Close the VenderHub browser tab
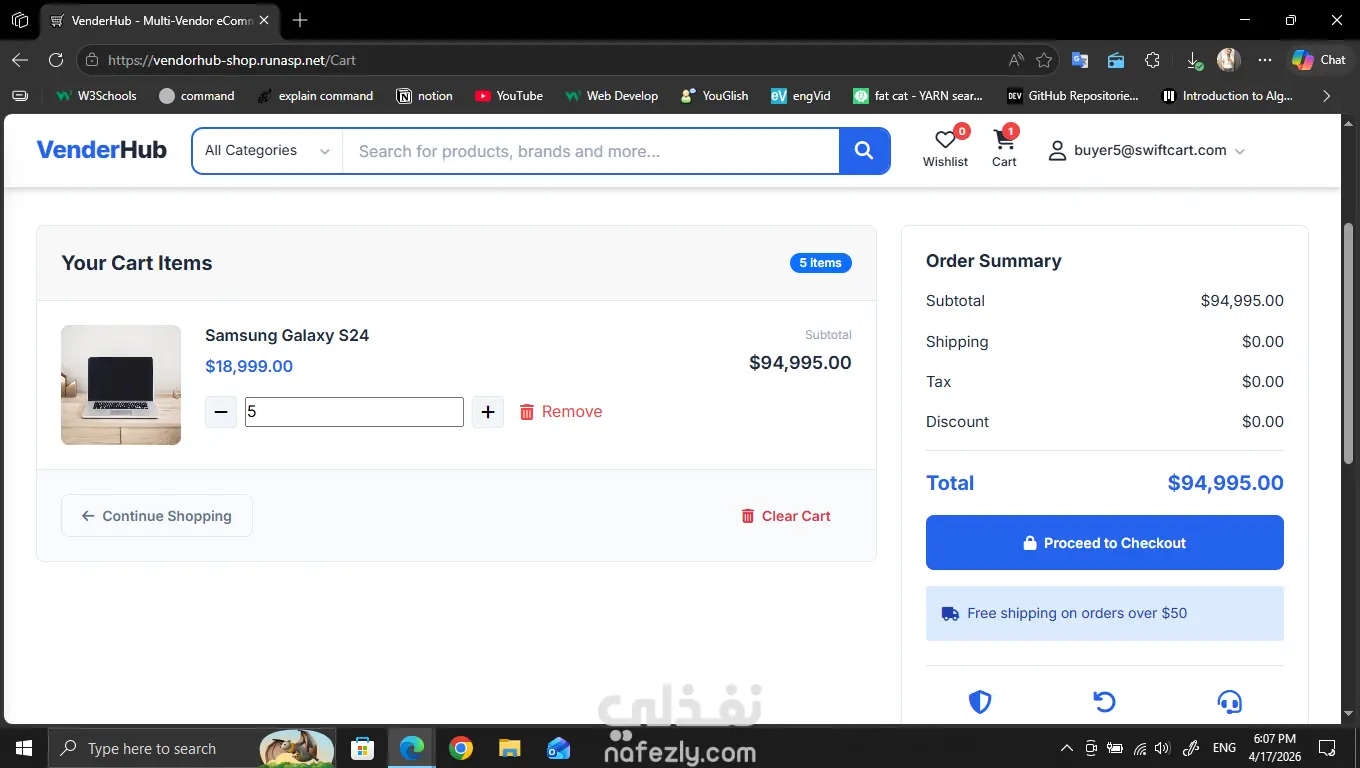The height and width of the screenshot is (768, 1360). coord(264,20)
